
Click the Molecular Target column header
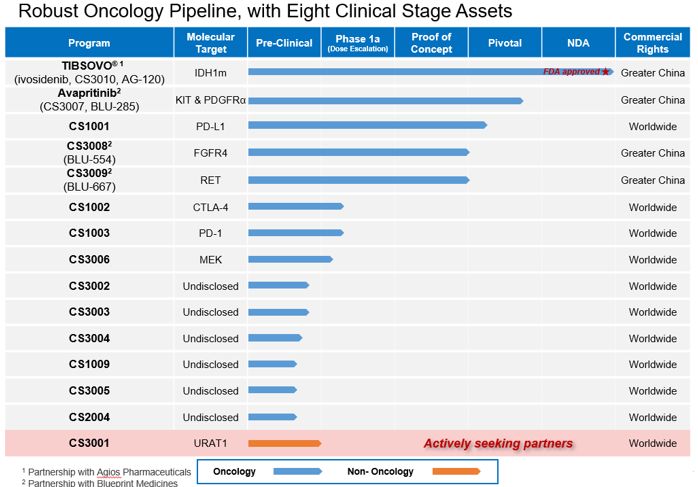point(211,43)
